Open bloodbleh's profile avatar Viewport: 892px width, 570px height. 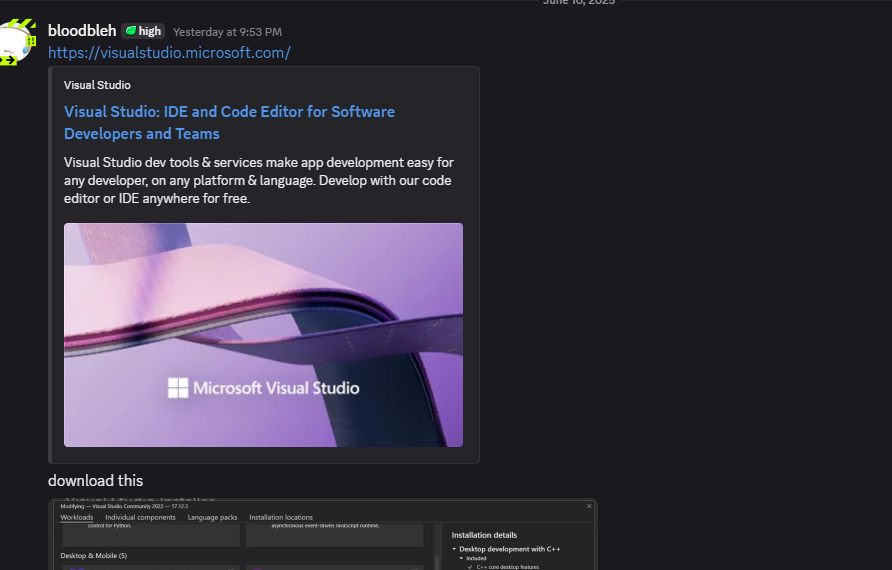coord(17,43)
